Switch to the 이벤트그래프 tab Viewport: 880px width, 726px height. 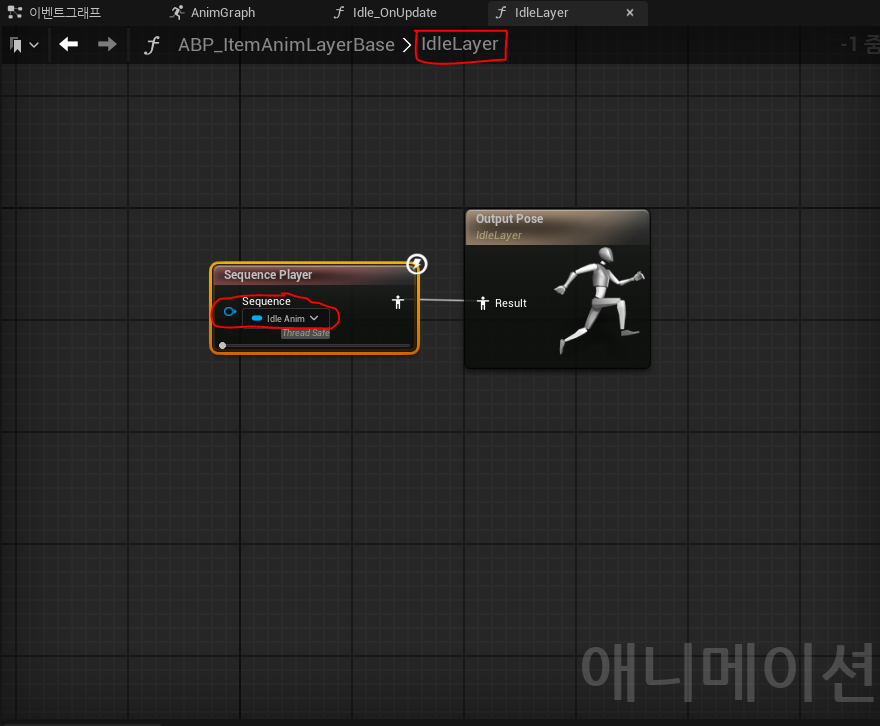click(54, 12)
